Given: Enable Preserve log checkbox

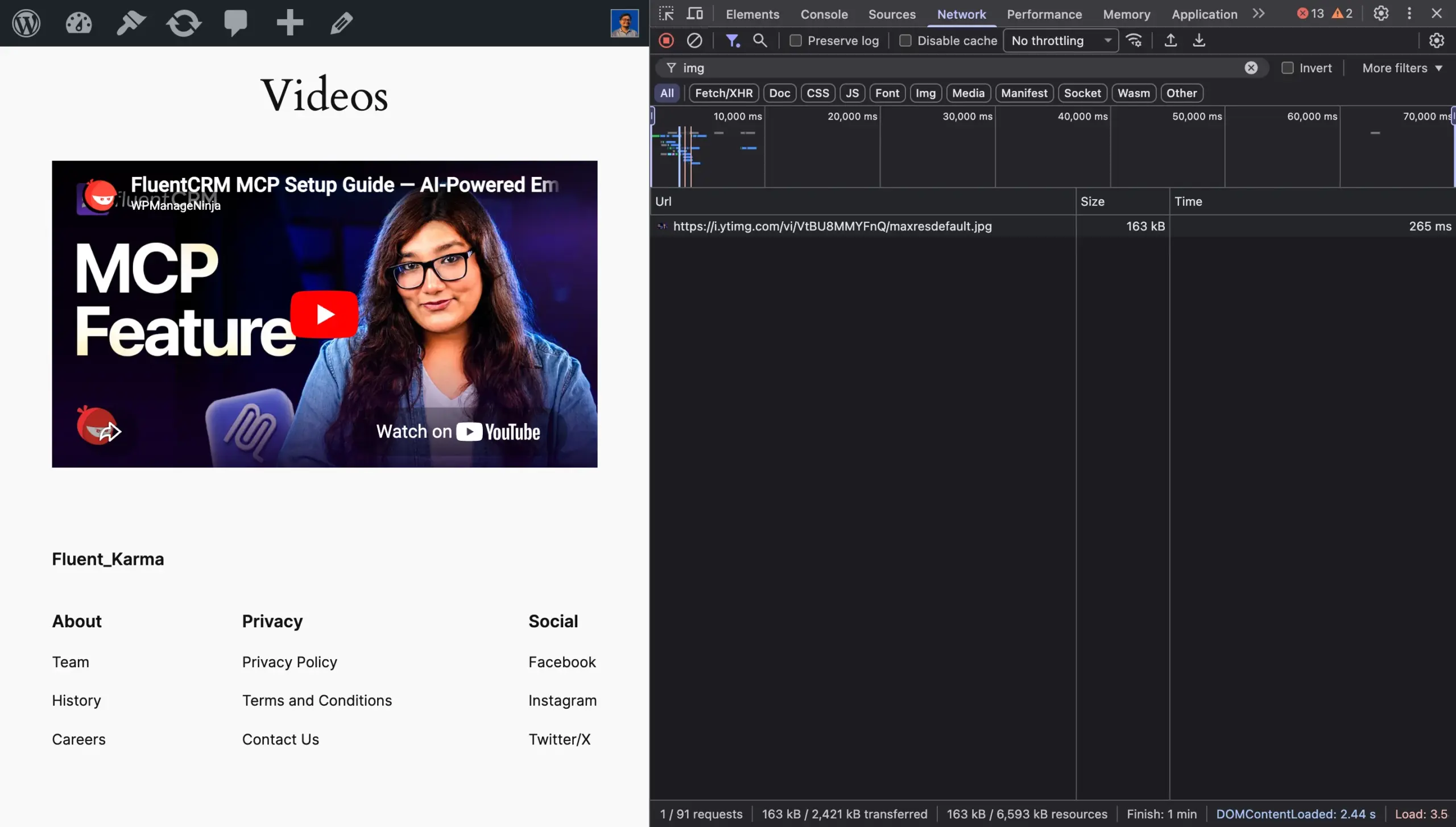Looking at the screenshot, I should 796,40.
